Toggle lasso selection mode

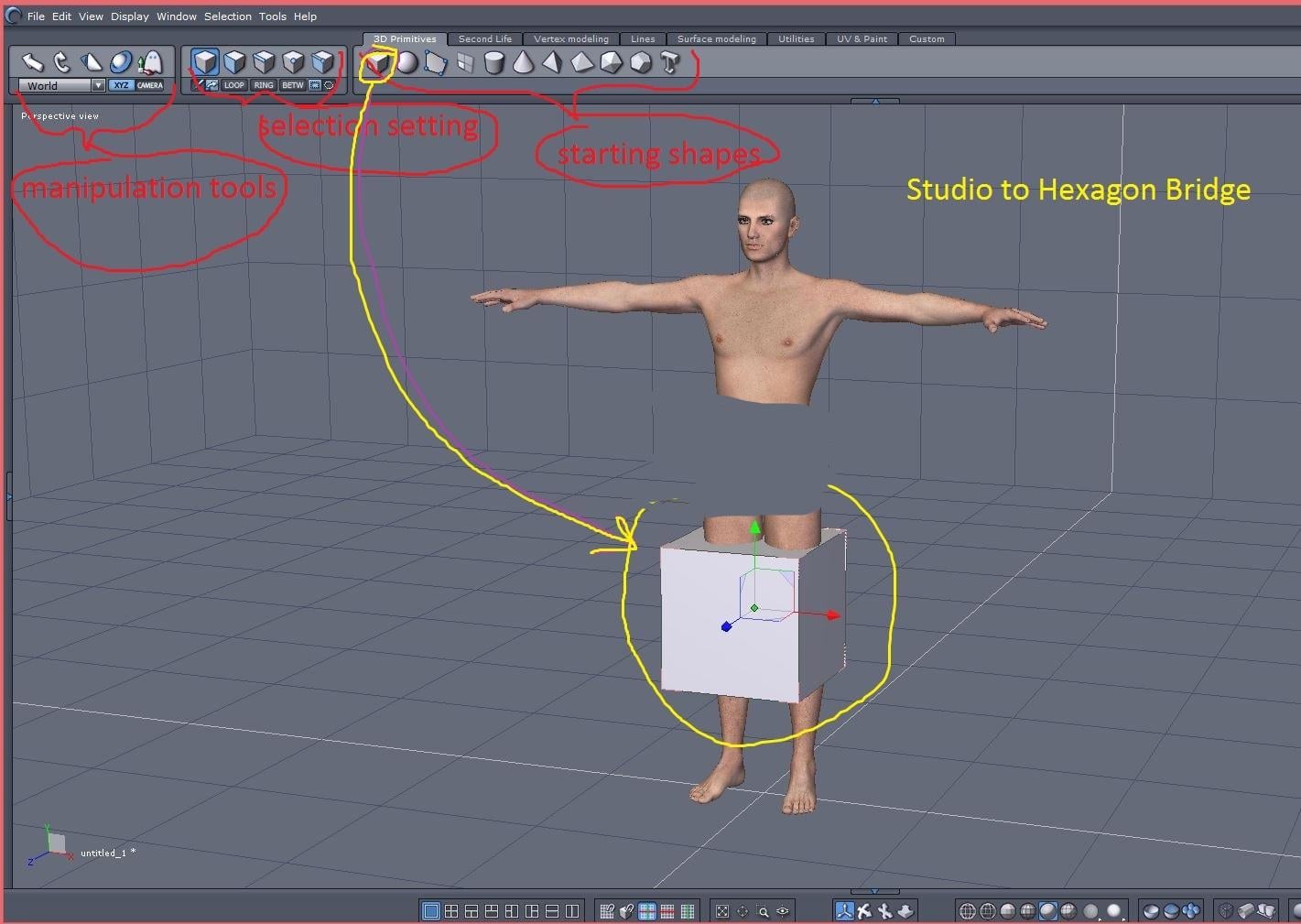(x=330, y=85)
